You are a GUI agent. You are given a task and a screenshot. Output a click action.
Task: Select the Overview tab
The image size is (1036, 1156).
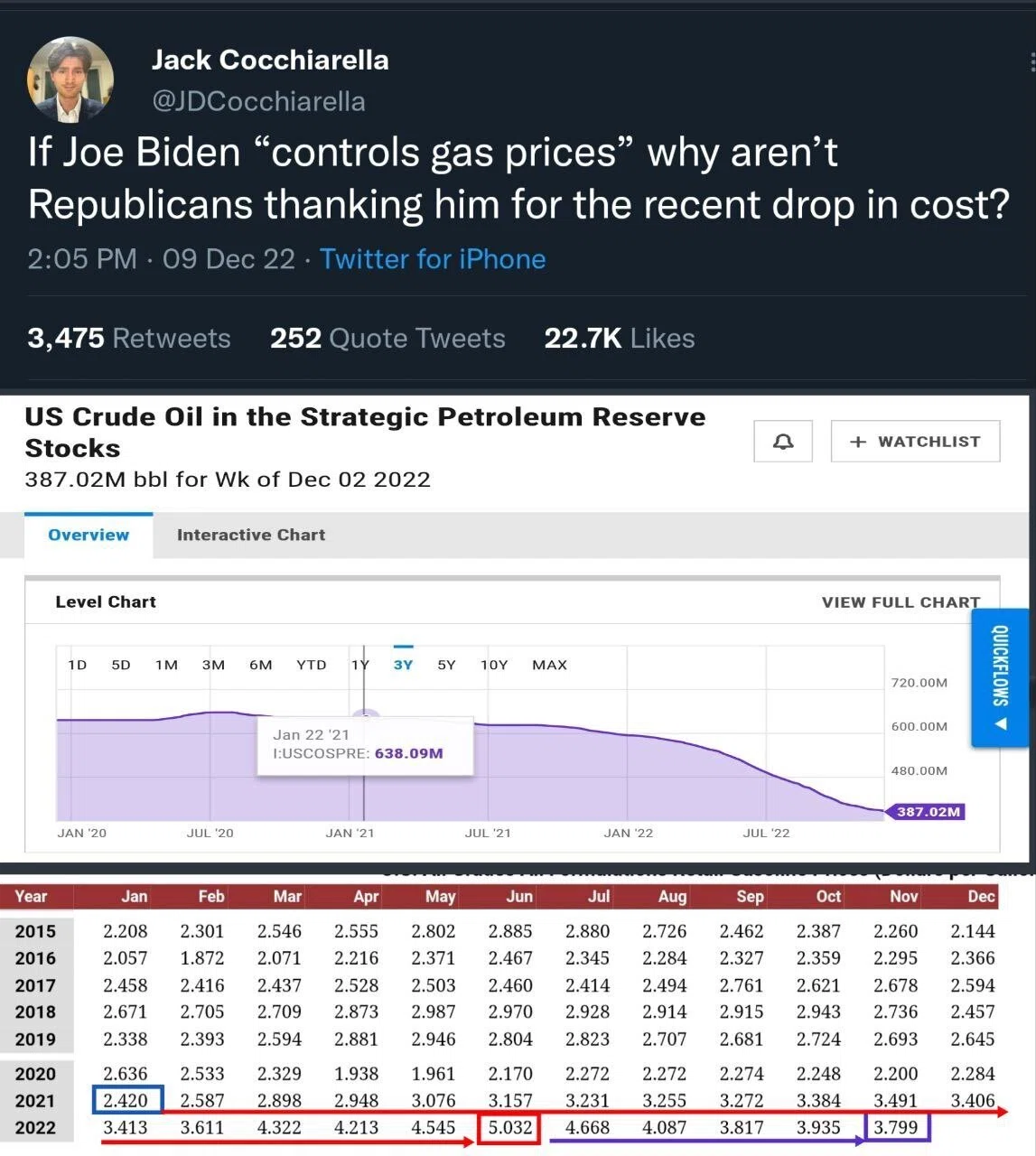[89, 535]
